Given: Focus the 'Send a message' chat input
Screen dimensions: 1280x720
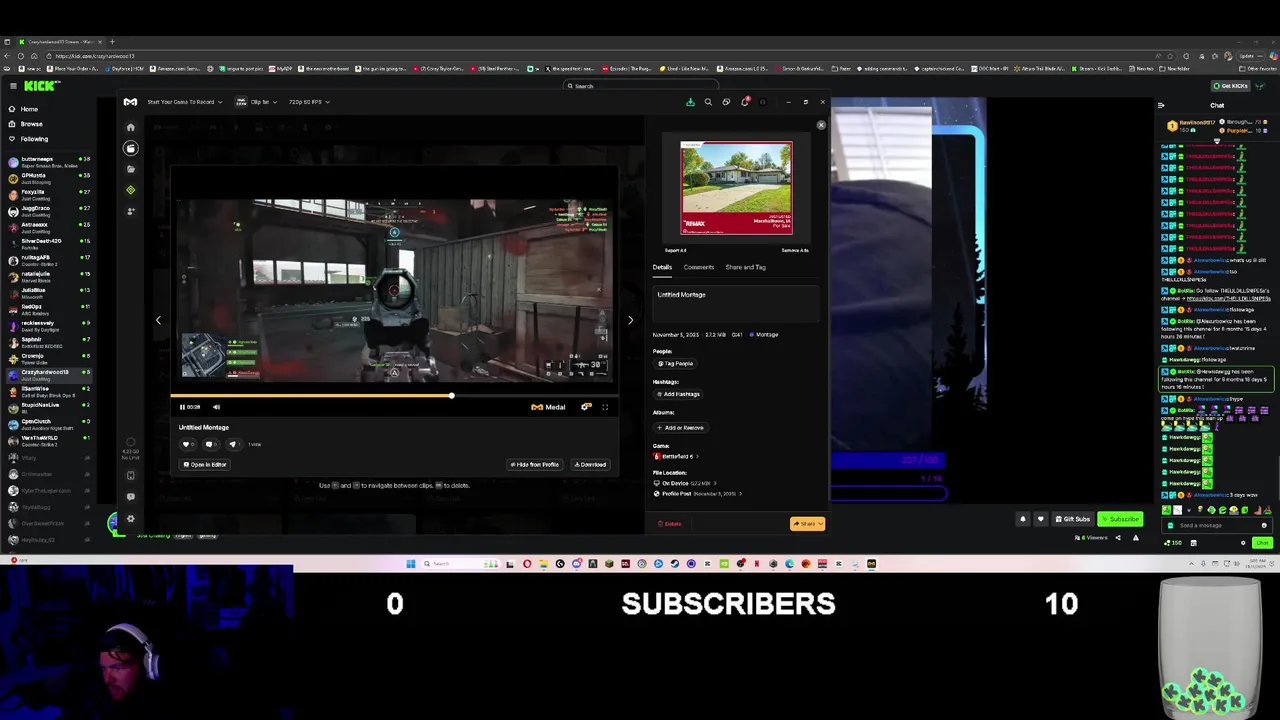Looking at the screenshot, I should tap(1216, 526).
